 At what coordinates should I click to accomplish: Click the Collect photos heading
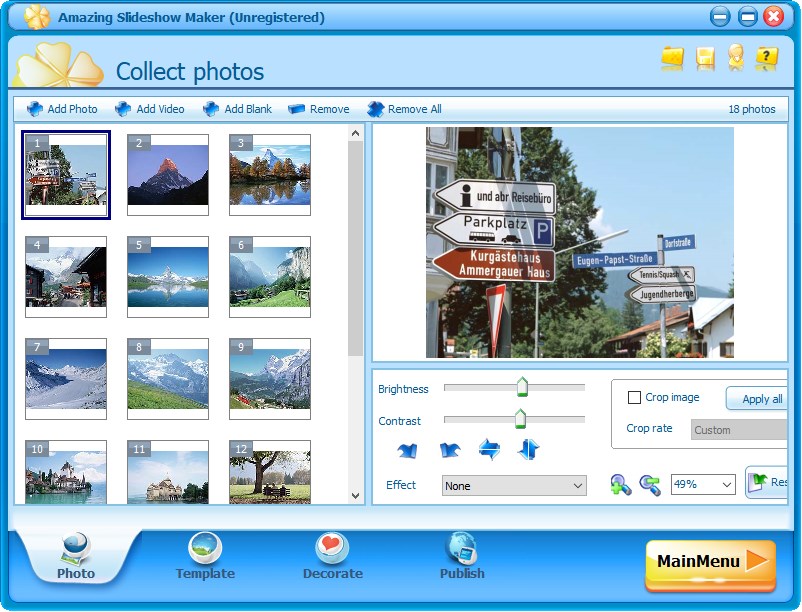pos(190,71)
